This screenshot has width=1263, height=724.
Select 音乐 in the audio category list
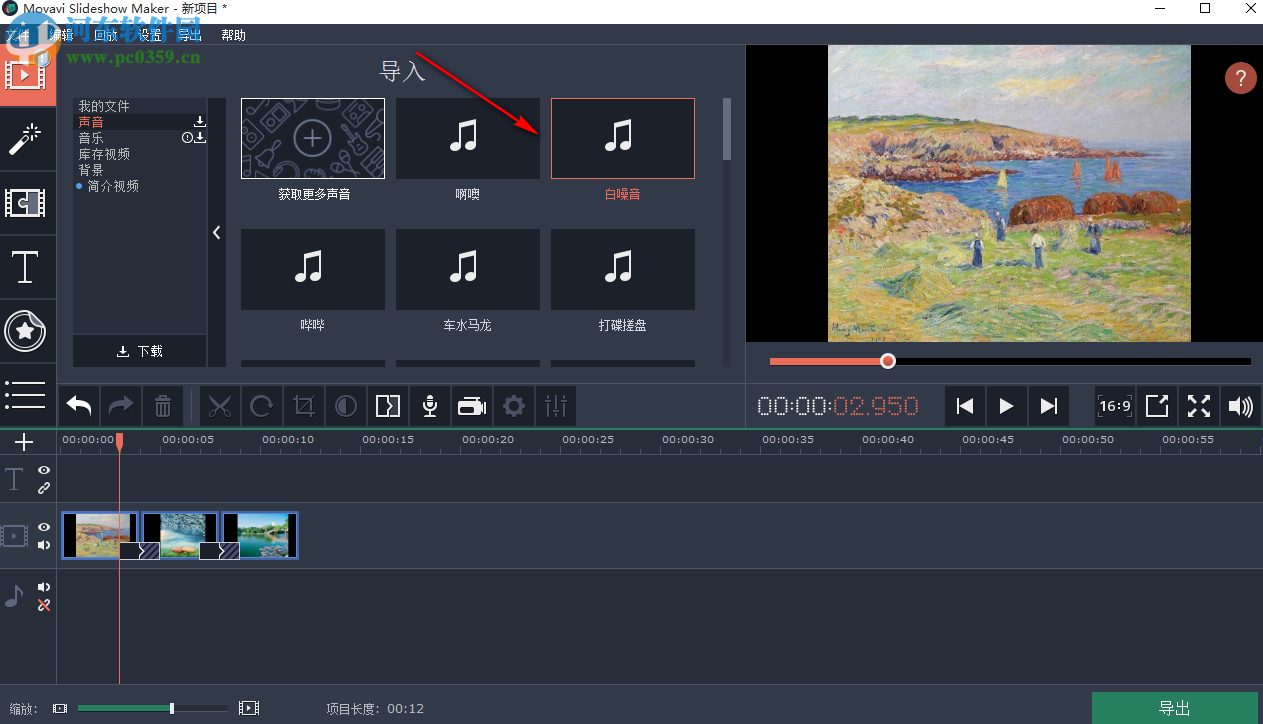click(91, 137)
